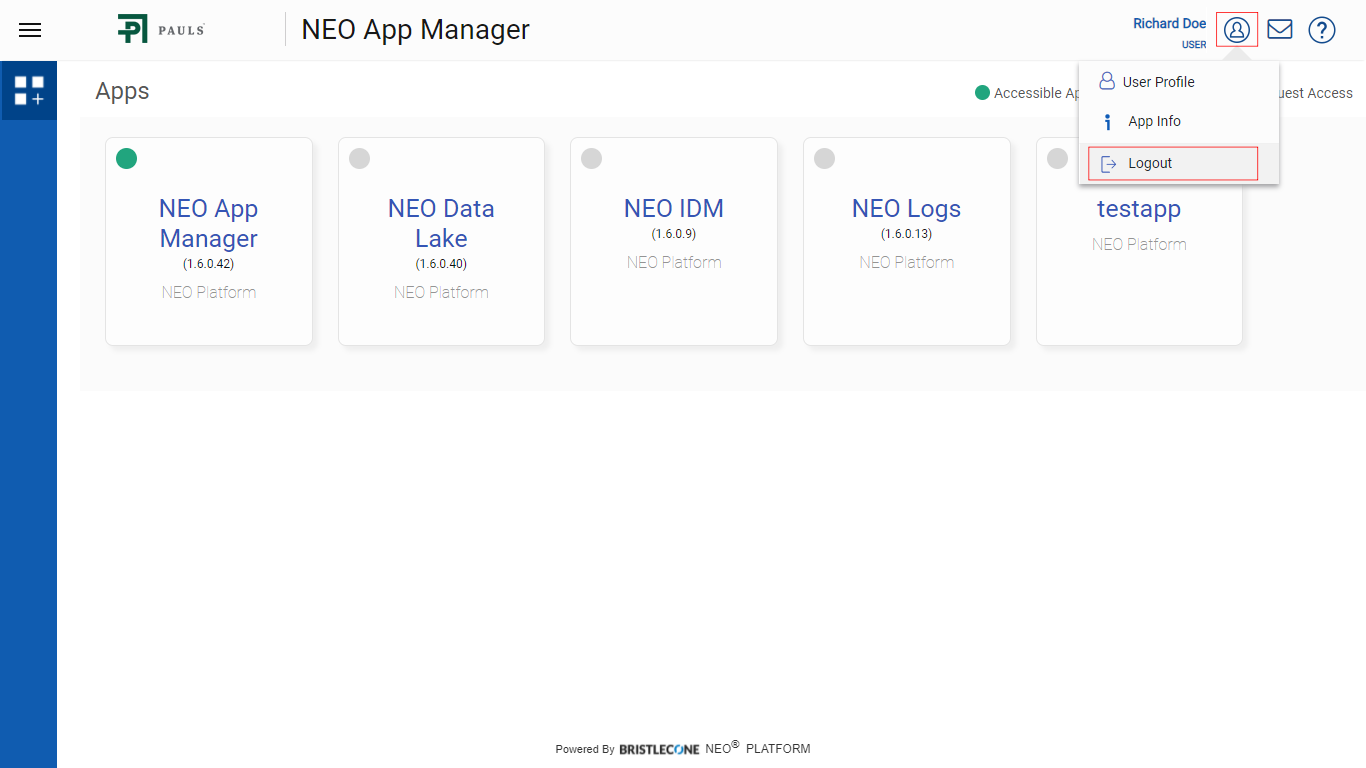Click version (1.6.0.9) text
The image size is (1366, 768).
(674, 234)
